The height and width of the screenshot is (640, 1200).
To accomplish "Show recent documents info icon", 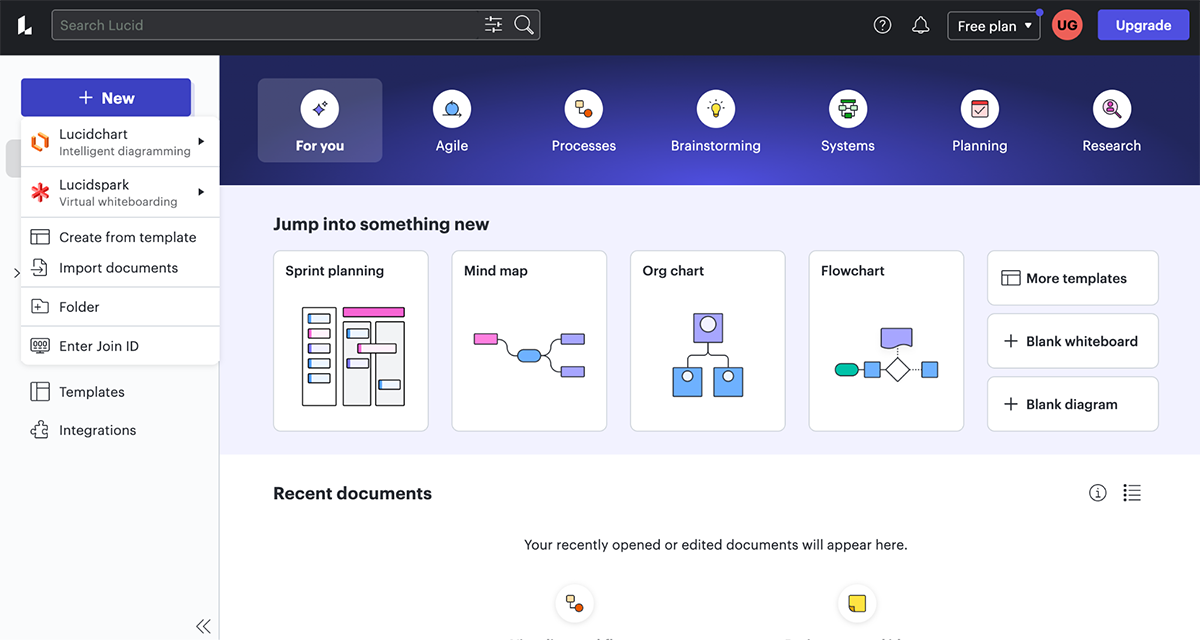I will [x=1098, y=493].
